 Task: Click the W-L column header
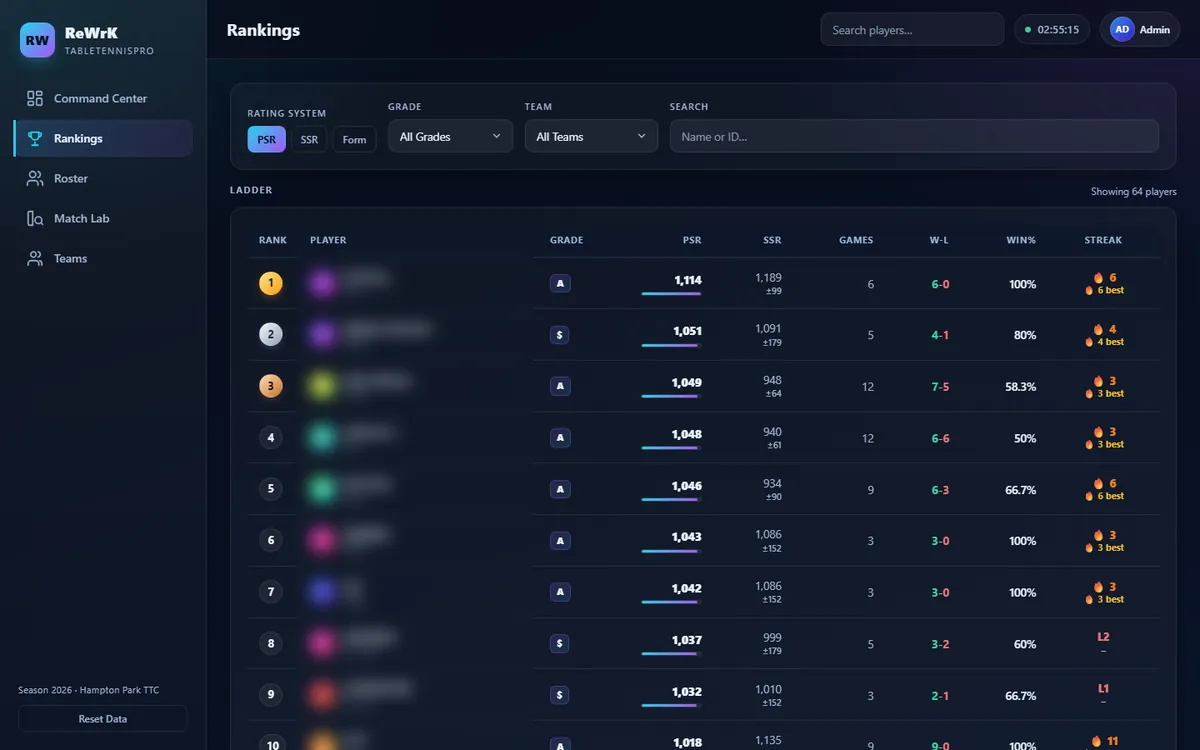point(939,240)
